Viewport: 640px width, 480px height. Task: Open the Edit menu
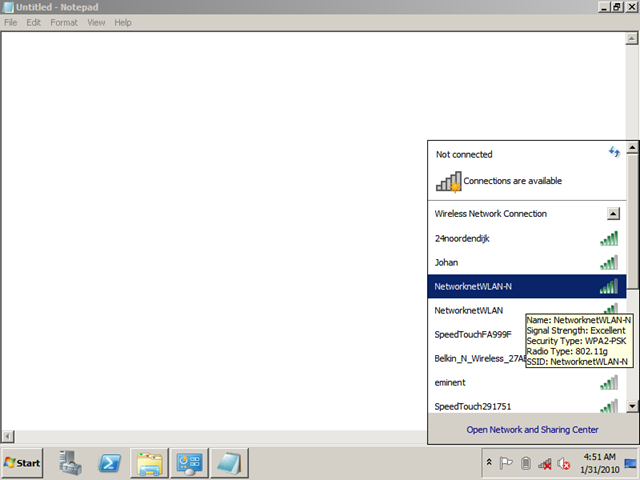[33, 22]
